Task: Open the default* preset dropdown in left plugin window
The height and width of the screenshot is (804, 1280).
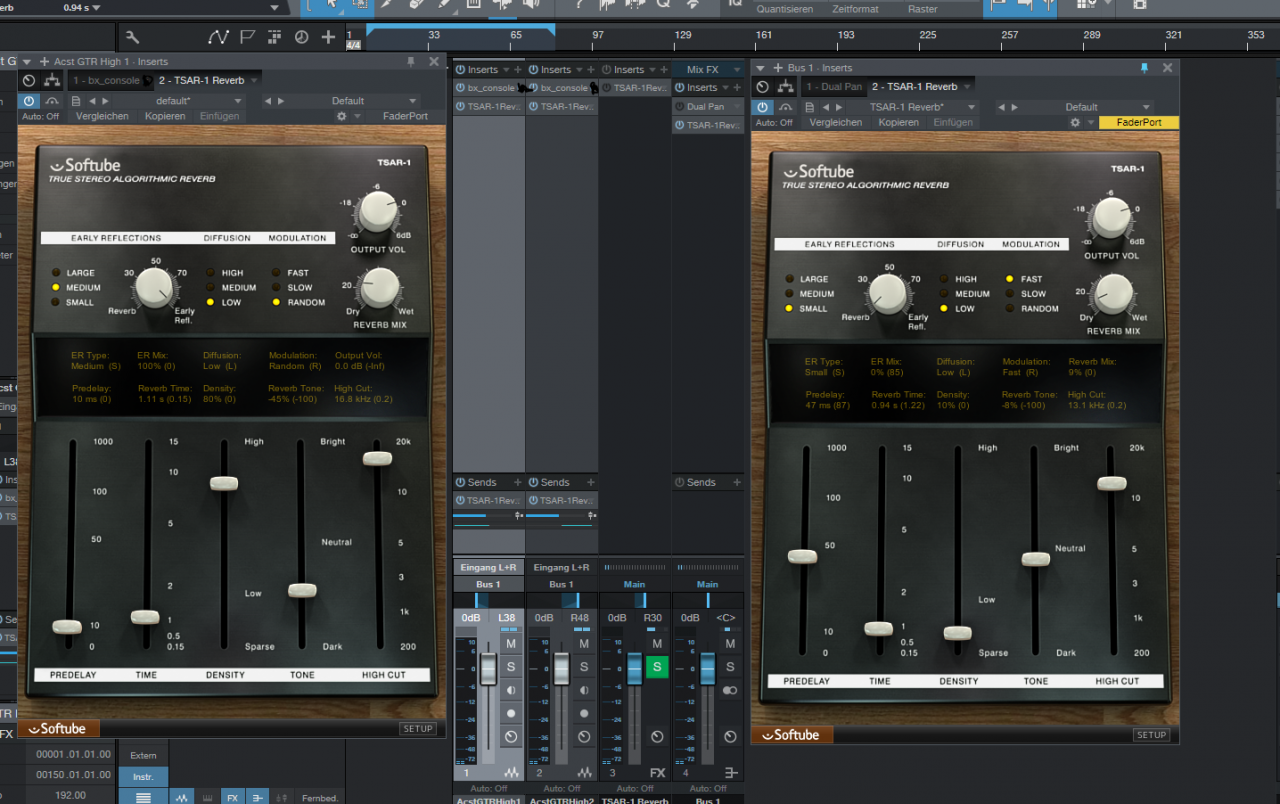Action: (178, 101)
